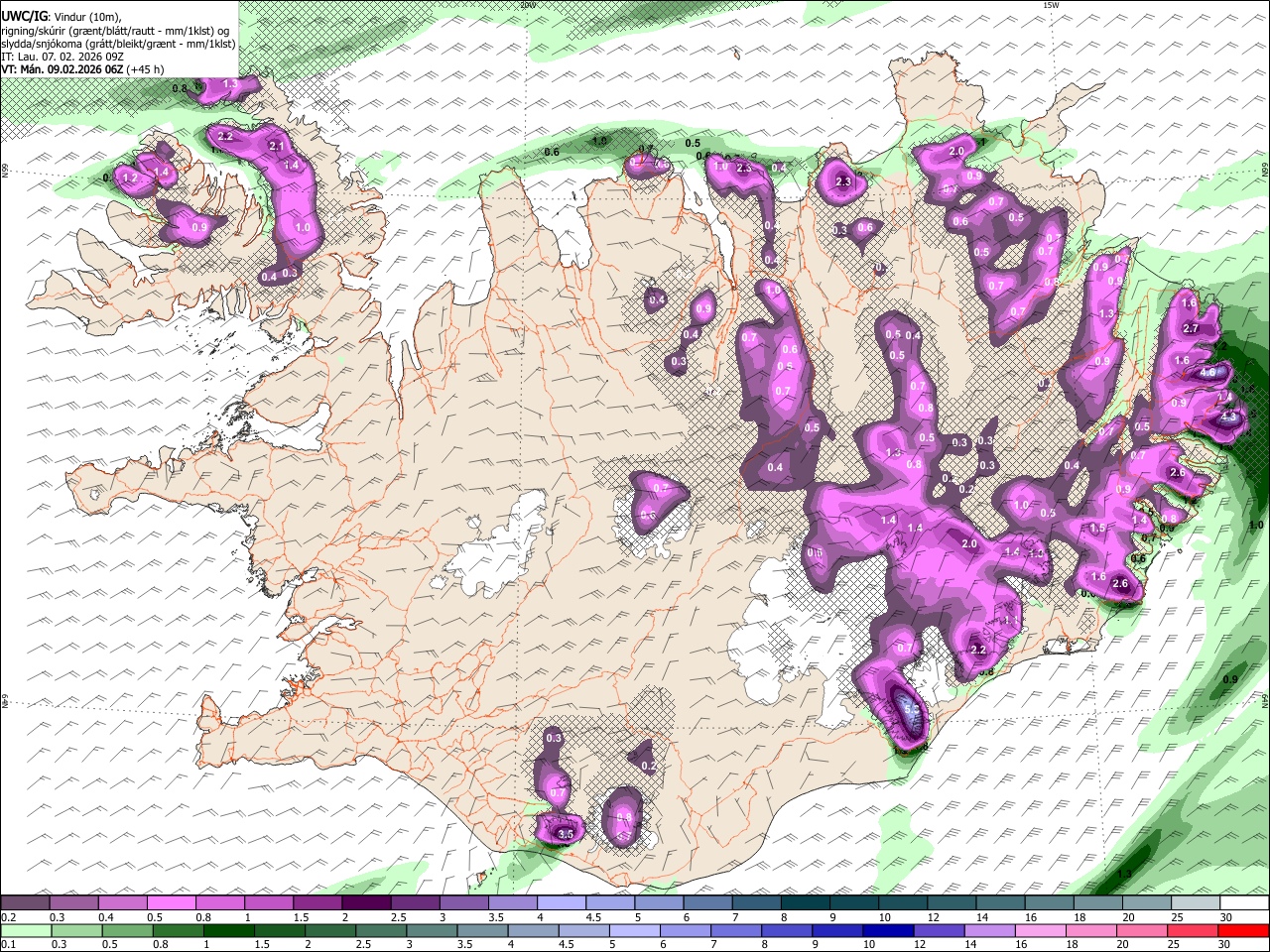Click the 4.3 precipitation value on the map
Screen dimensions: 1270x952
(1228, 417)
